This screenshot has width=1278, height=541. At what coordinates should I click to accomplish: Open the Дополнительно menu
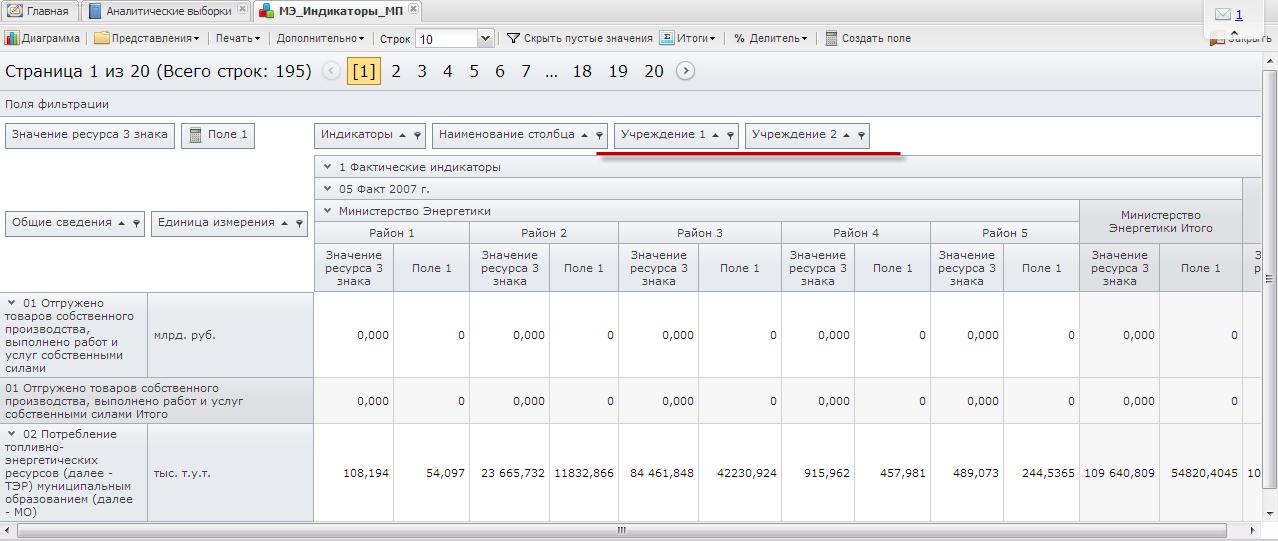coord(321,38)
